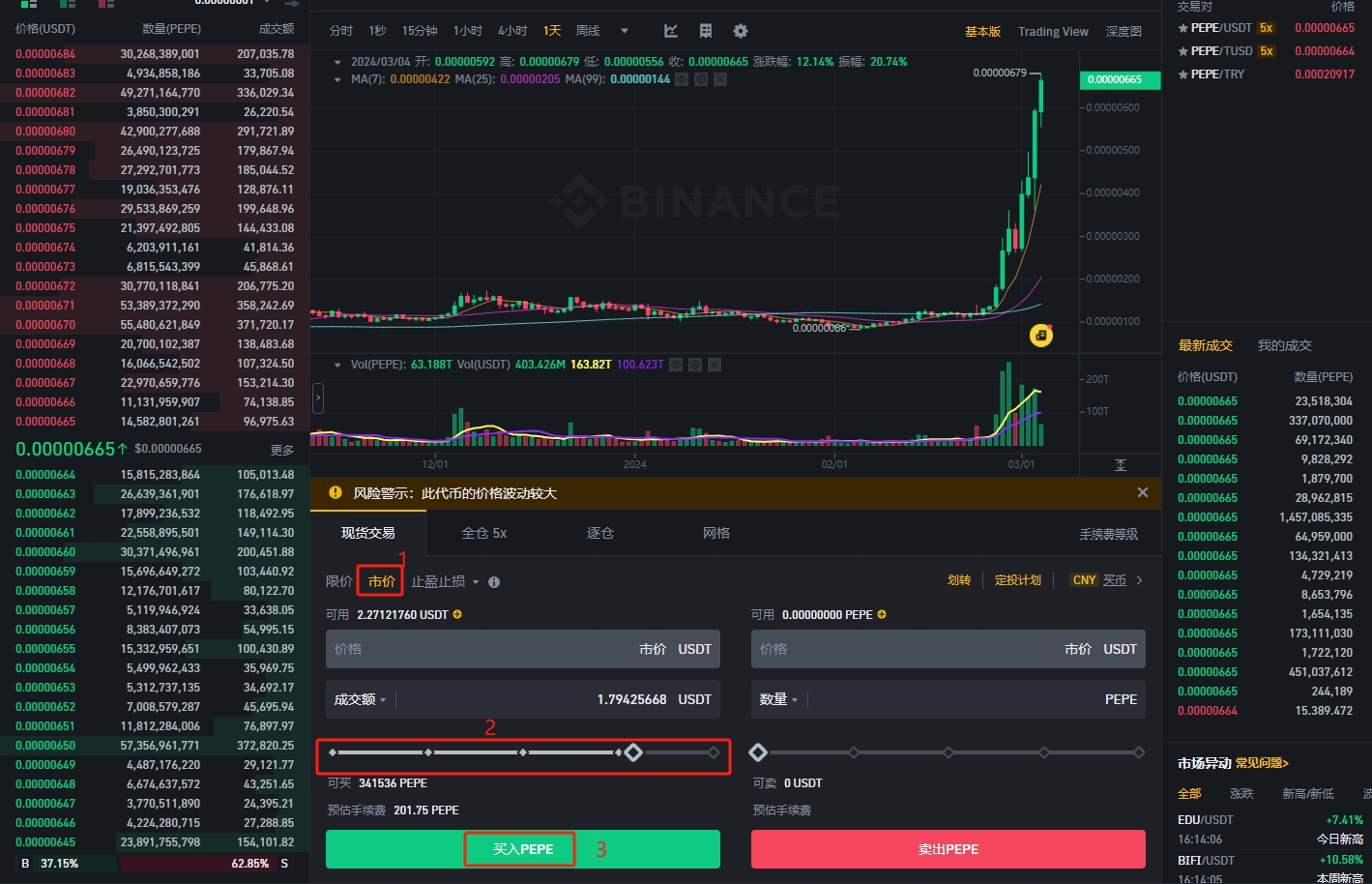This screenshot has width=1372, height=884.
Task: Expand the side panel arrow left of volume chart
Action: click(x=317, y=398)
